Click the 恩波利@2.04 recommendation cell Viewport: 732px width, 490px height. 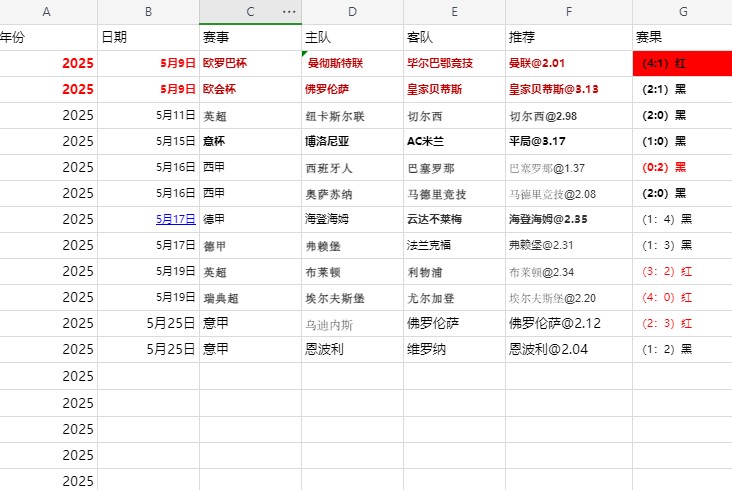point(568,349)
